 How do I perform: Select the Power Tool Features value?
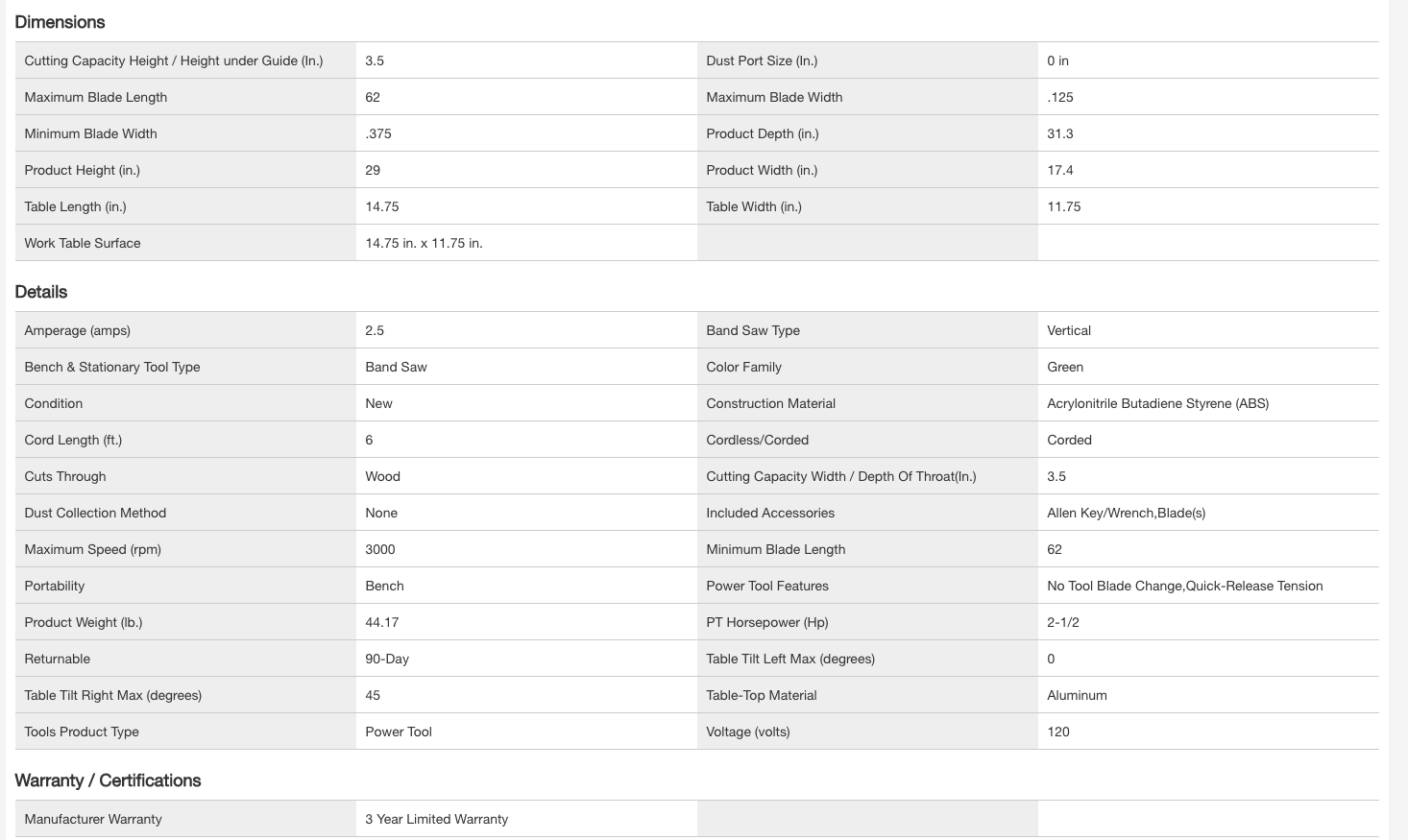1184,586
